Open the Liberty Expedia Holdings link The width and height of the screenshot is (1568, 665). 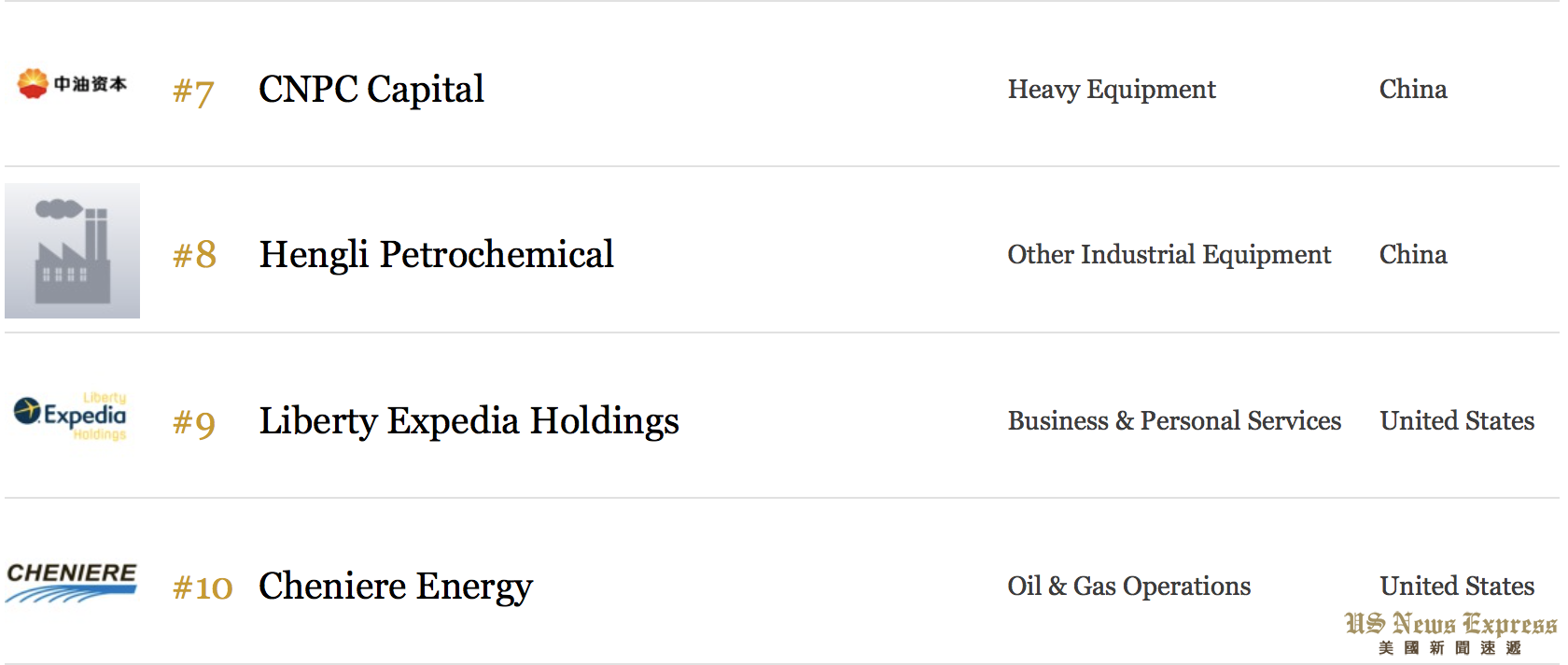469,421
